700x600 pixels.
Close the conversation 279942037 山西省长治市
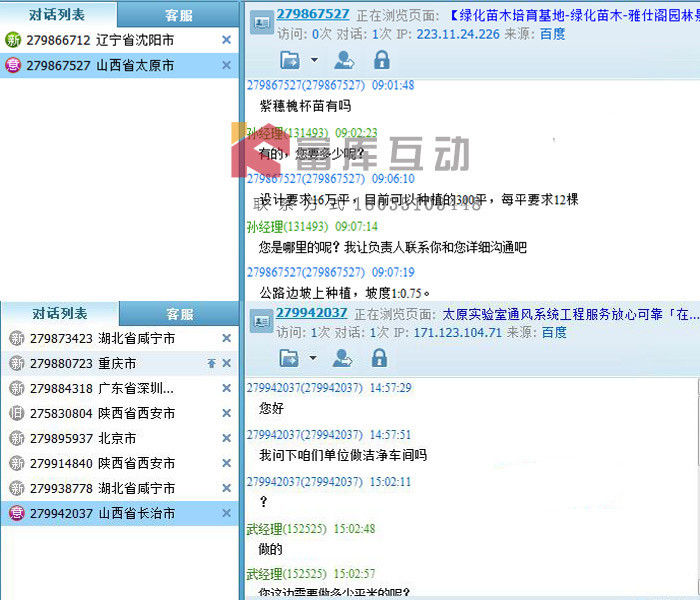(226, 513)
